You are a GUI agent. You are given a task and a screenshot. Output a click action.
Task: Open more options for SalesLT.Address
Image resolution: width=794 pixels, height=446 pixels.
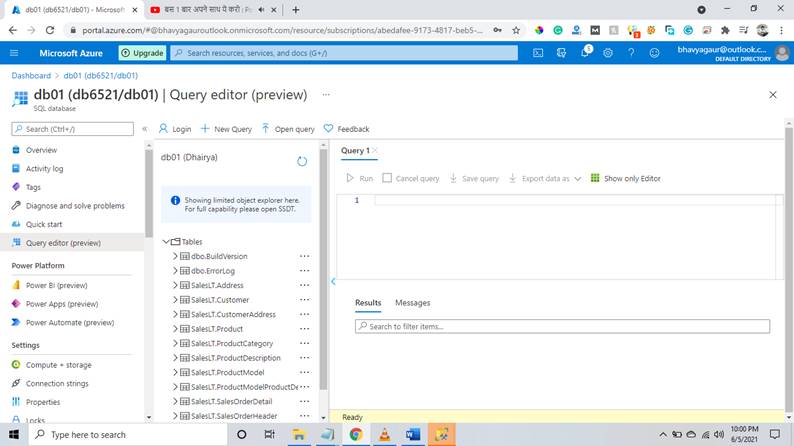[304, 285]
